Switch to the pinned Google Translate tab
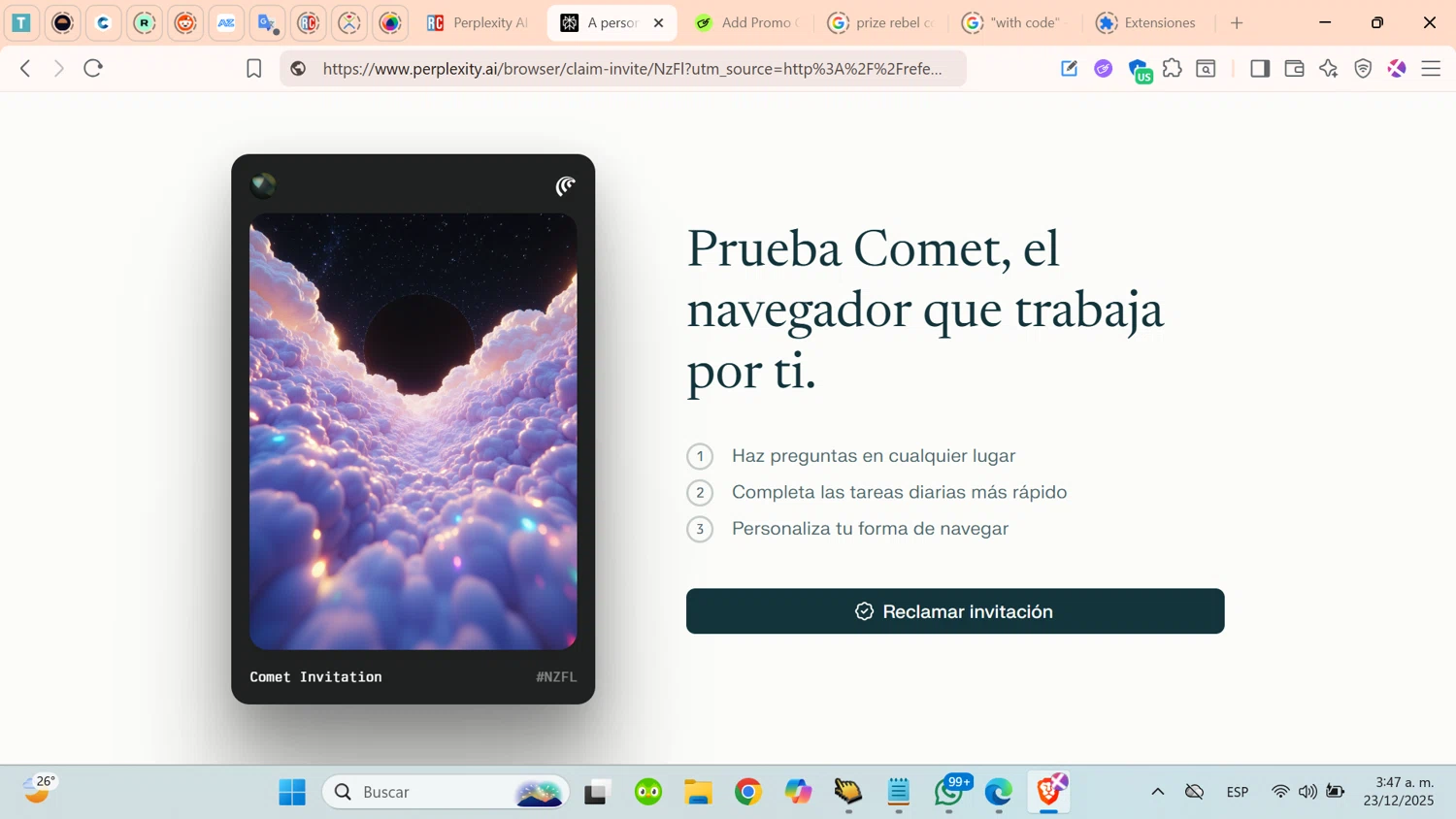This screenshot has width=1456, height=819. [267, 23]
